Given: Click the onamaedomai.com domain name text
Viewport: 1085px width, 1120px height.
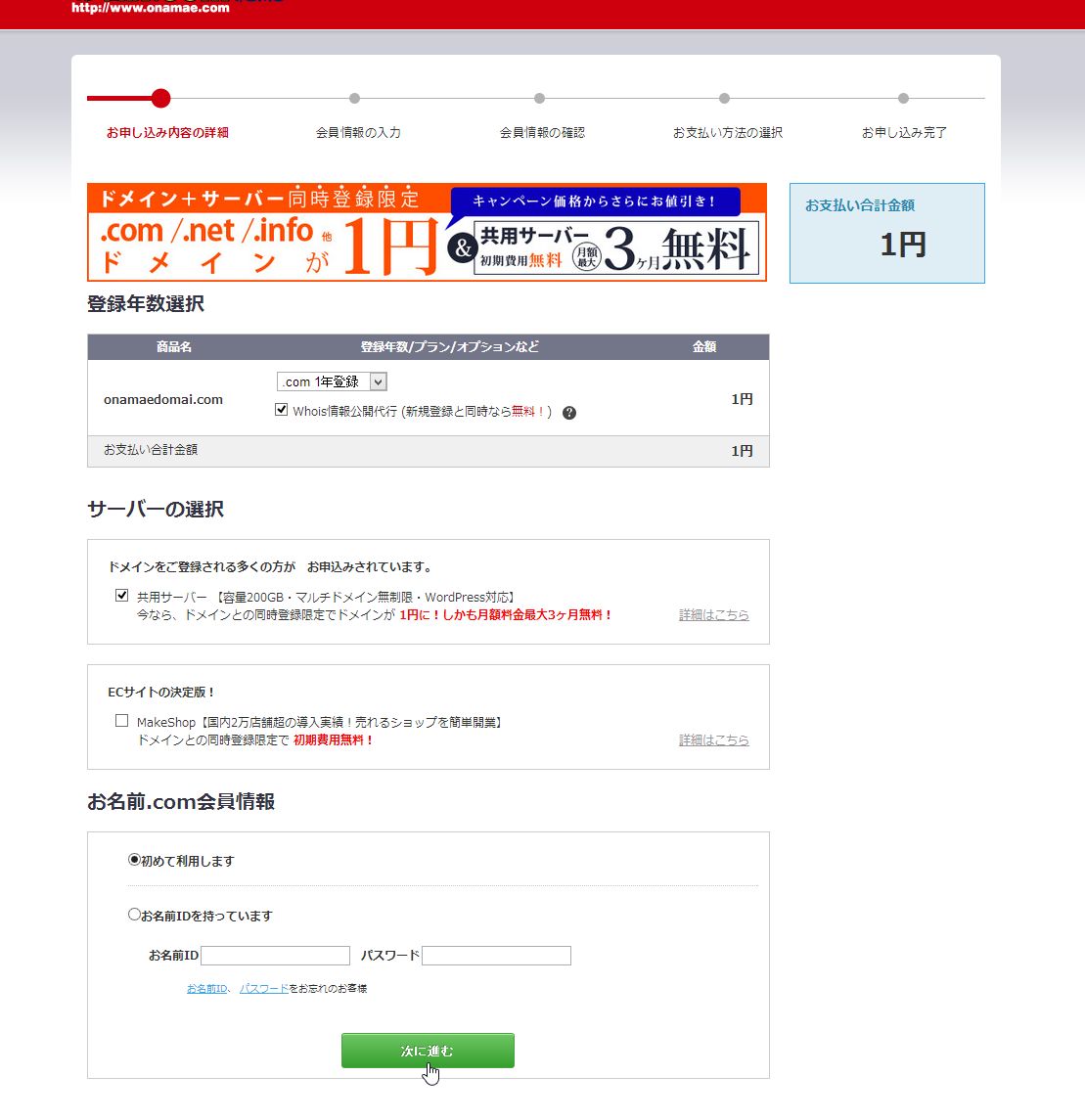Looking at the screenshot, I should 163,399.
